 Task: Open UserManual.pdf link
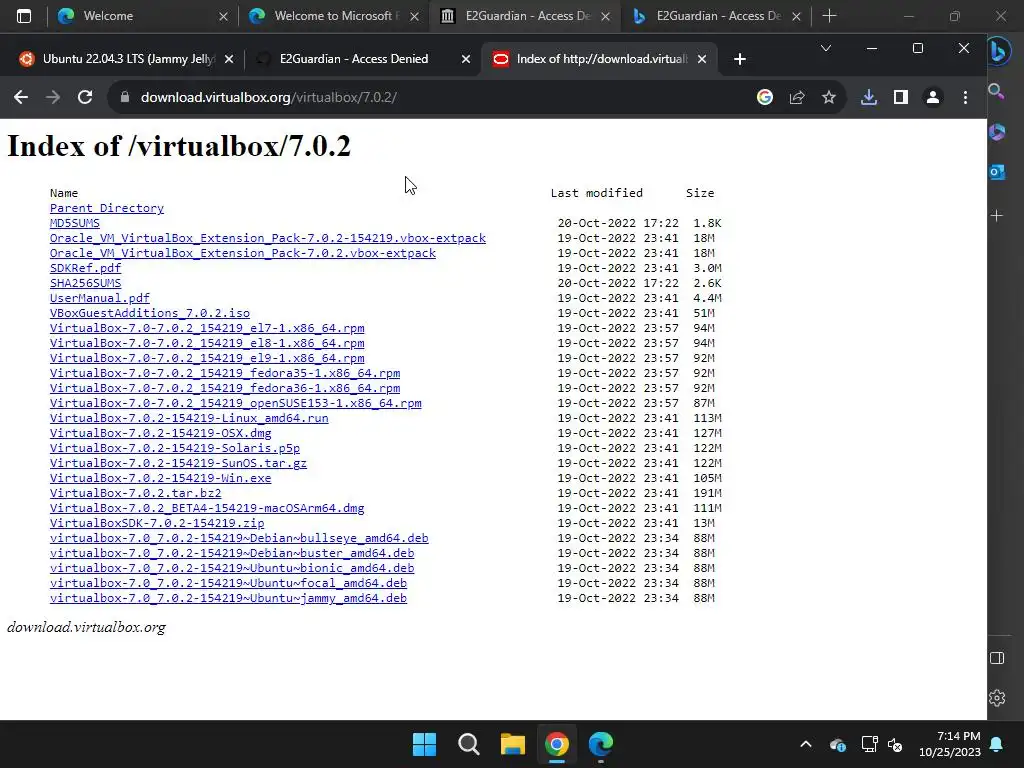(x=100, y=298)
